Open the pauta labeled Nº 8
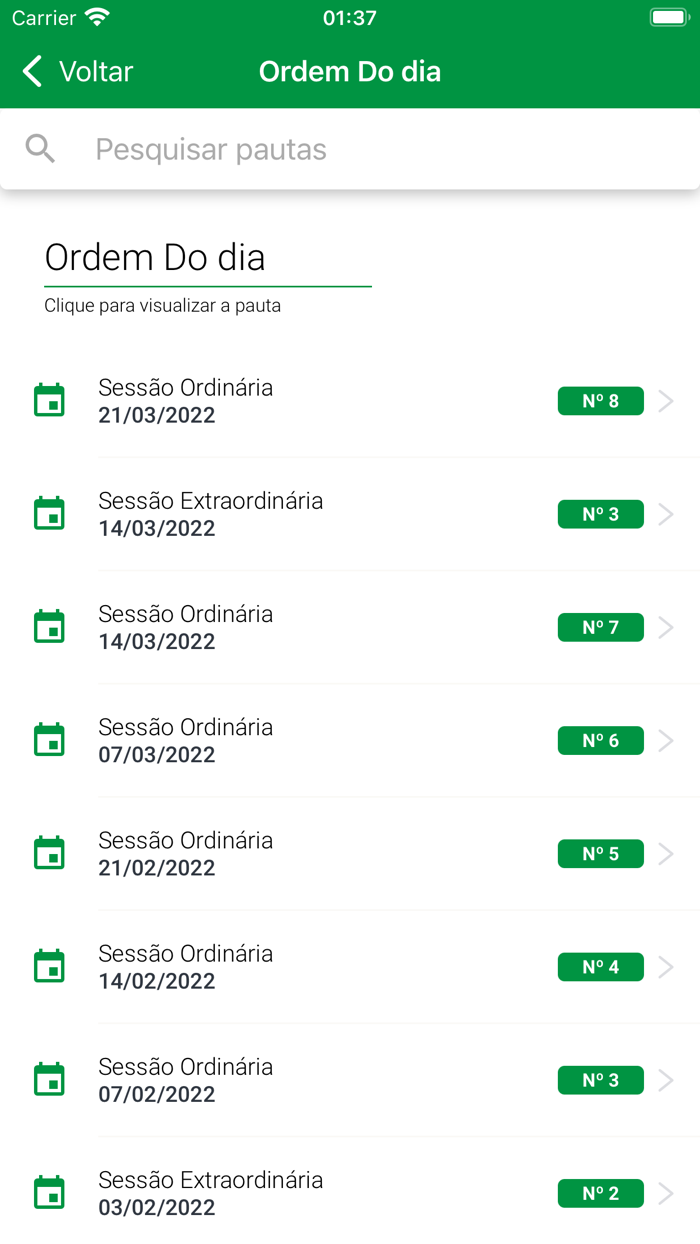 click(600, 400)
